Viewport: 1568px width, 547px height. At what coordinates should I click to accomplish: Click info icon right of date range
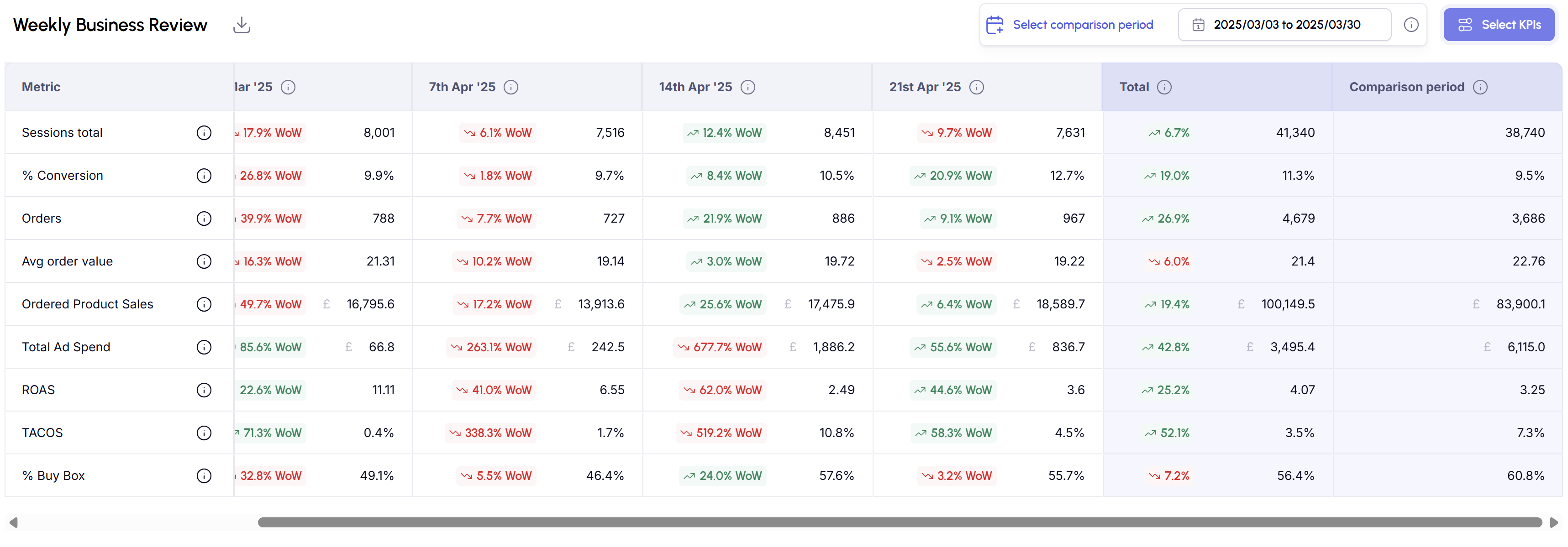coord(1411,25)
